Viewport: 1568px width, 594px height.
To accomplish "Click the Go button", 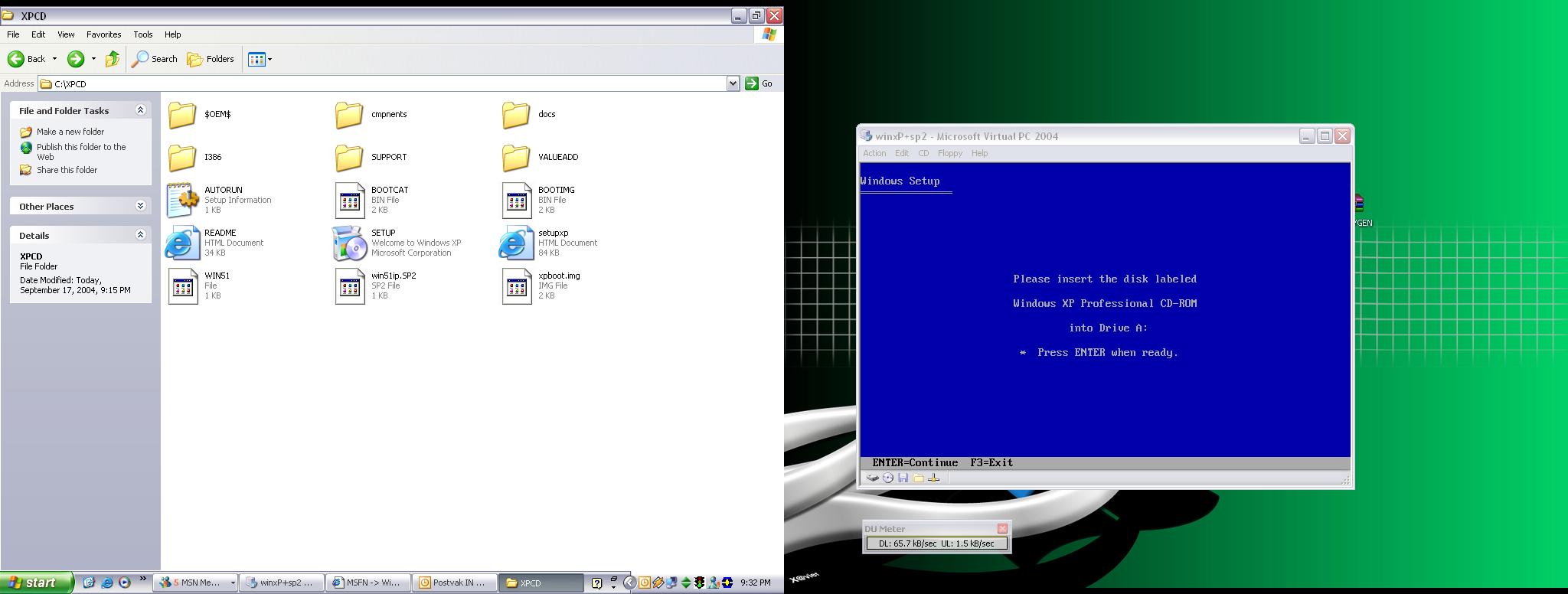I will click(x=759, y=83).
